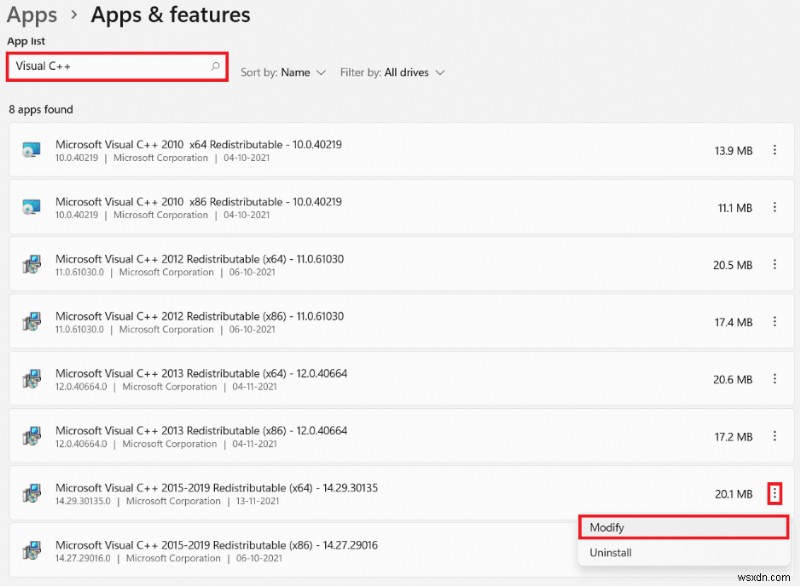Viewport: 800px width, 586px height.
Task: Select Microsoft Visual C++ 2010 x64 Redistributable title
Action: point(198,144)
